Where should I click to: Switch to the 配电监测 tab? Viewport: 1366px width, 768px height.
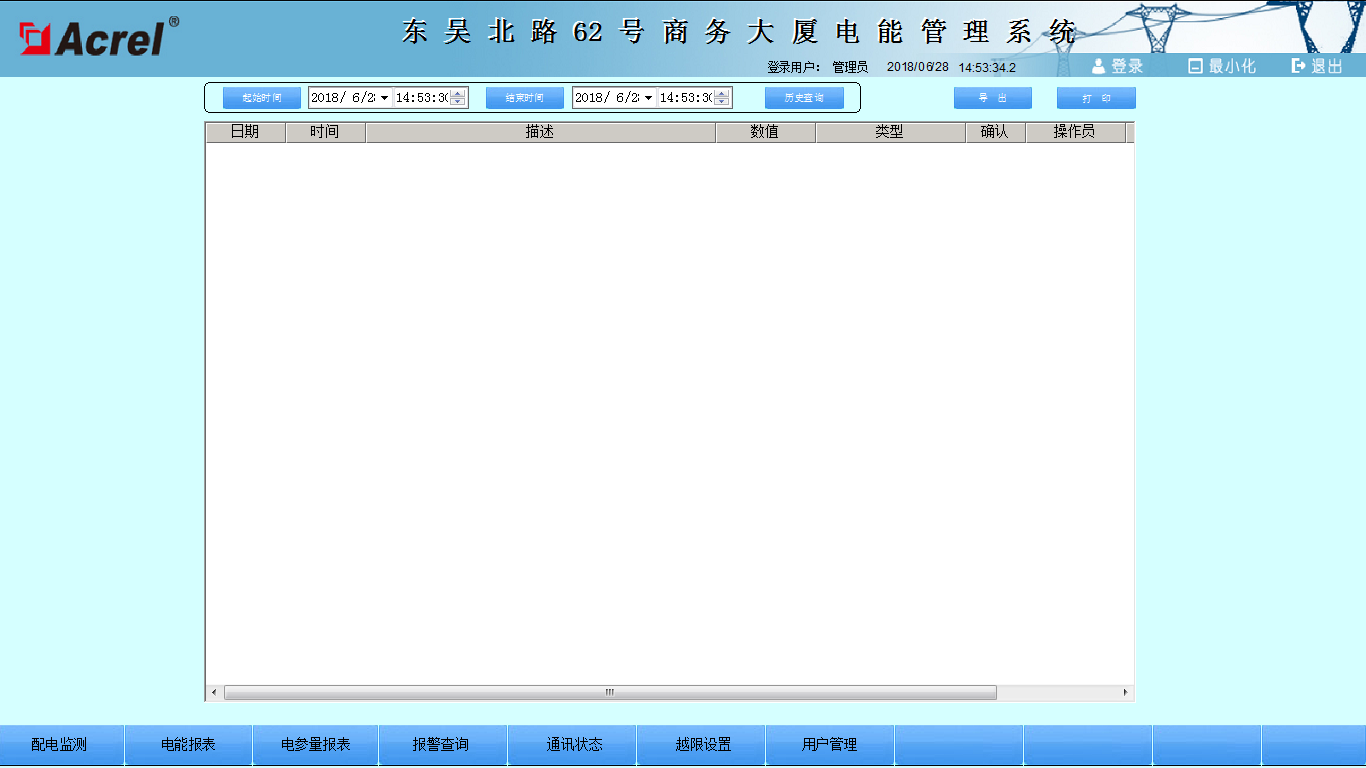coord(60,745)
